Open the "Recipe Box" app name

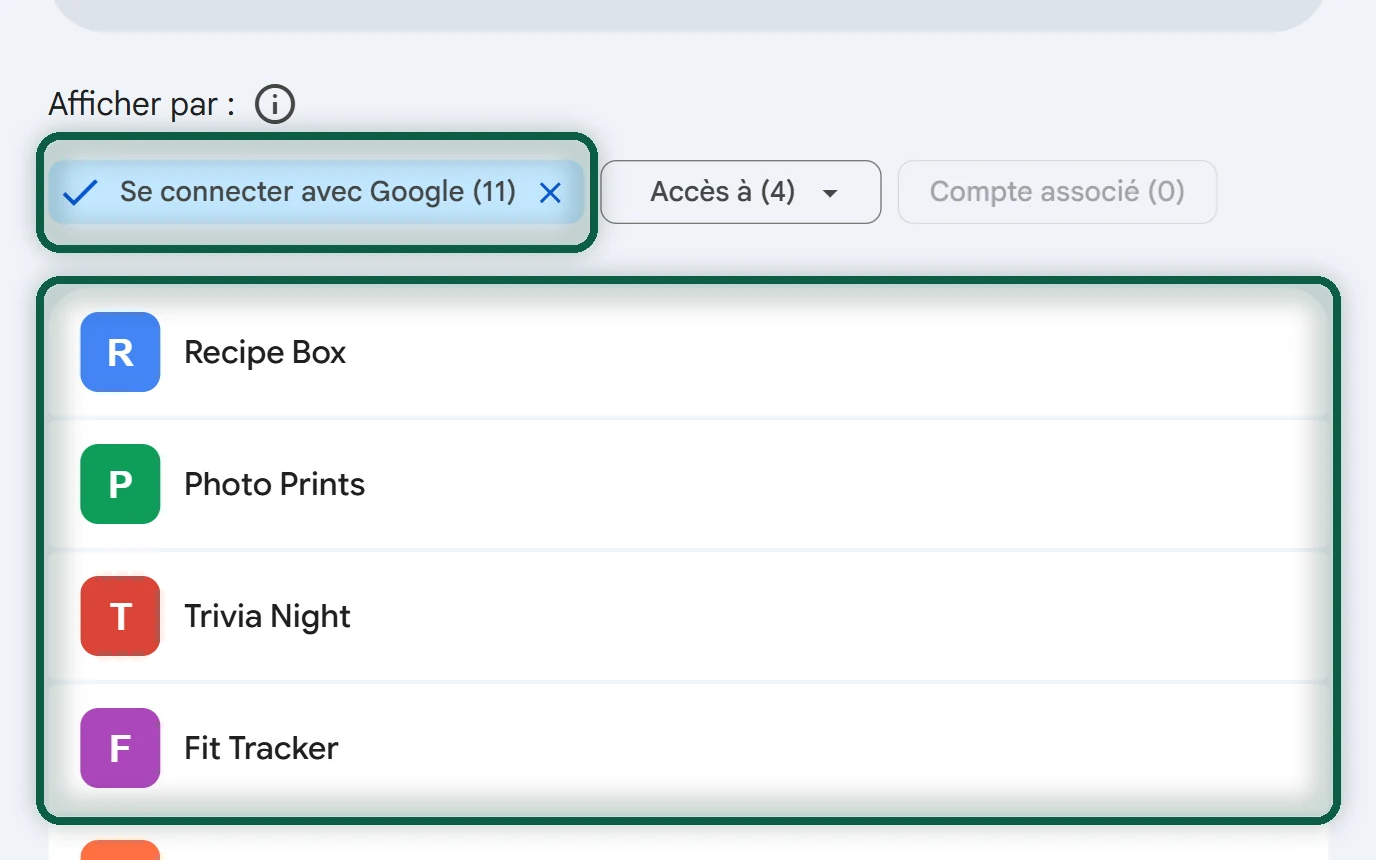pos(265,352)
